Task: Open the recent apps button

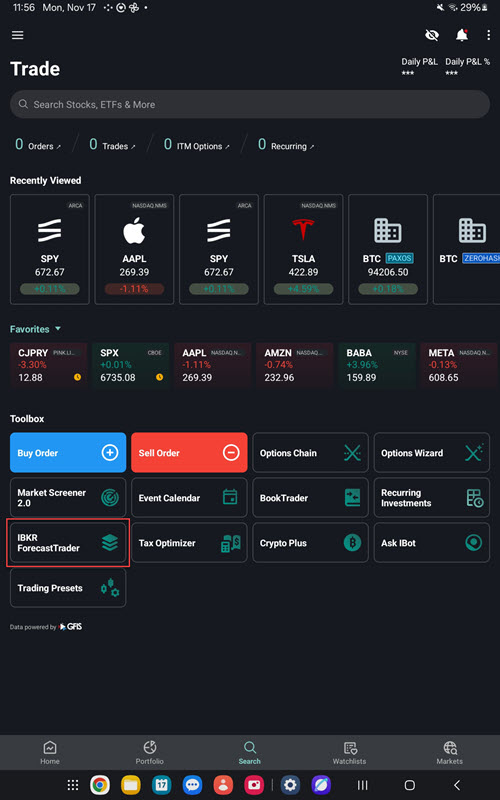Action: point(362,785)
